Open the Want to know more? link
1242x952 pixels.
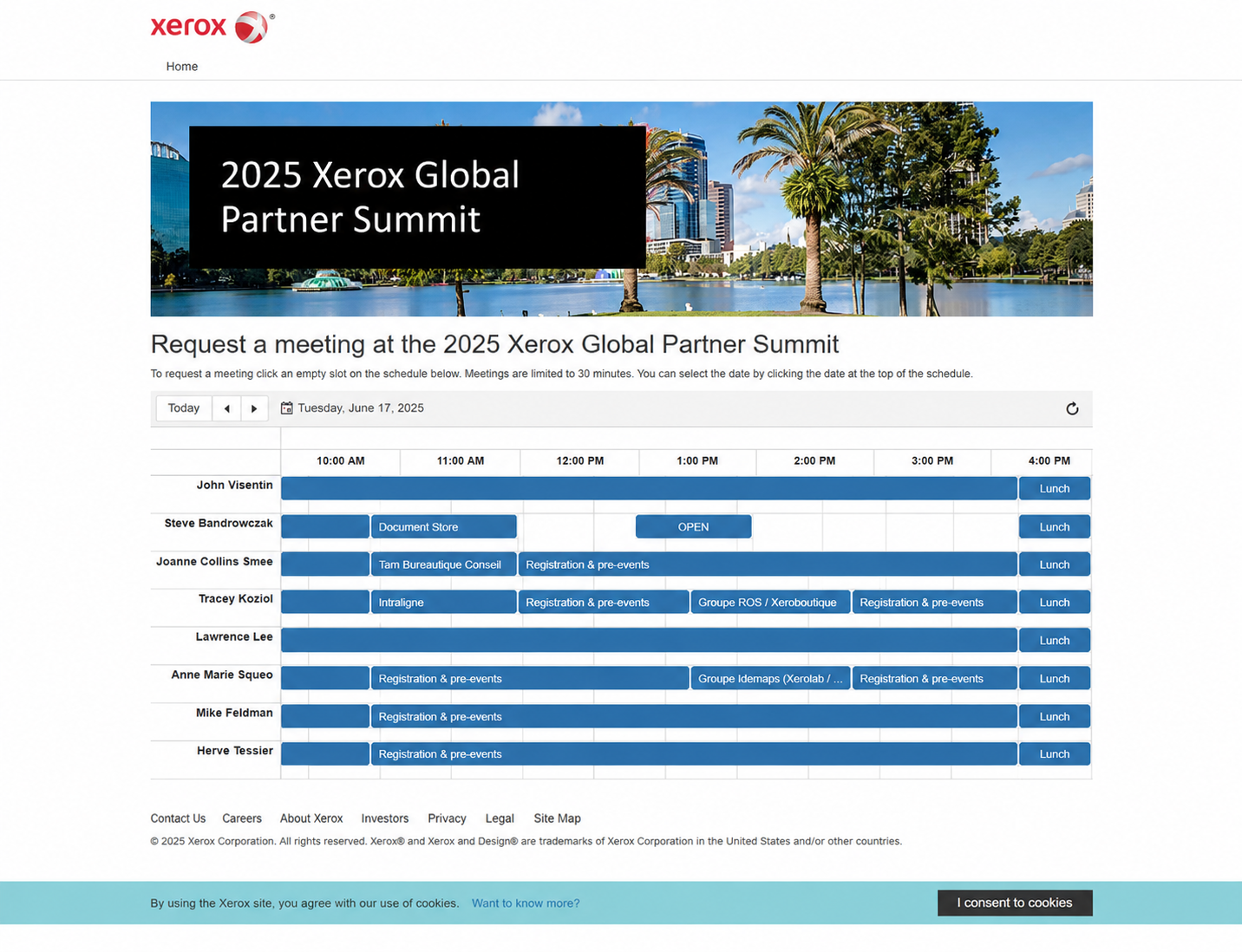[526, 903]
